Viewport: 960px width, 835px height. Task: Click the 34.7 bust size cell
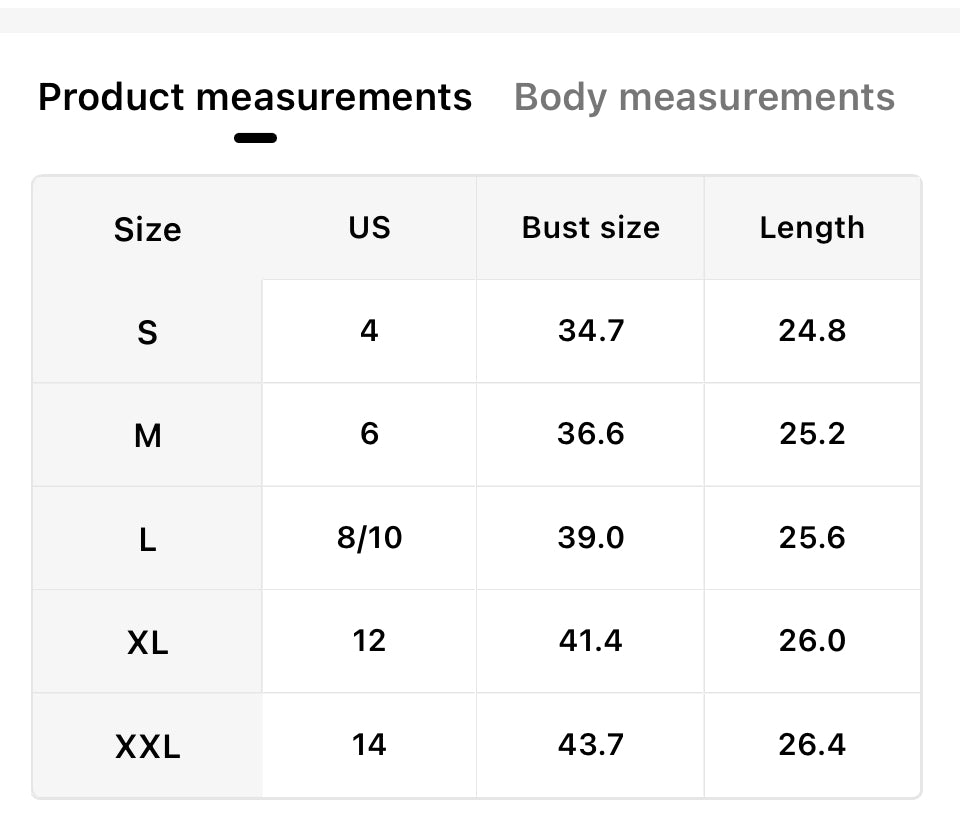pyautogui.click(x=590, y=330)
